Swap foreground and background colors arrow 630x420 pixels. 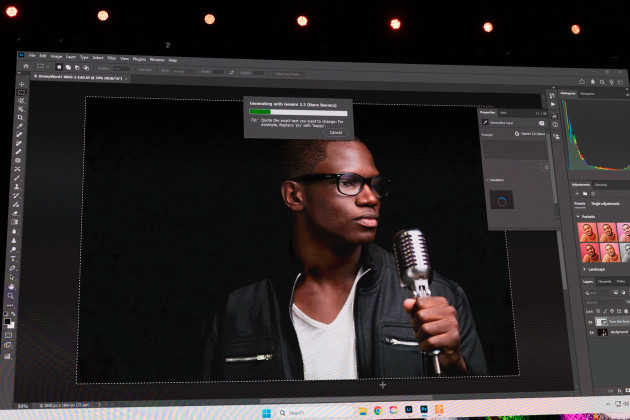point(13,314)
